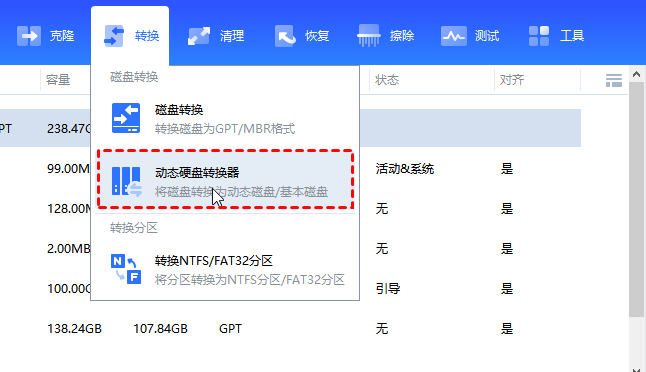The image size is (646, 372).
Task: Click the Wipe (擦除) shredder icon
Action: [369, 35]
